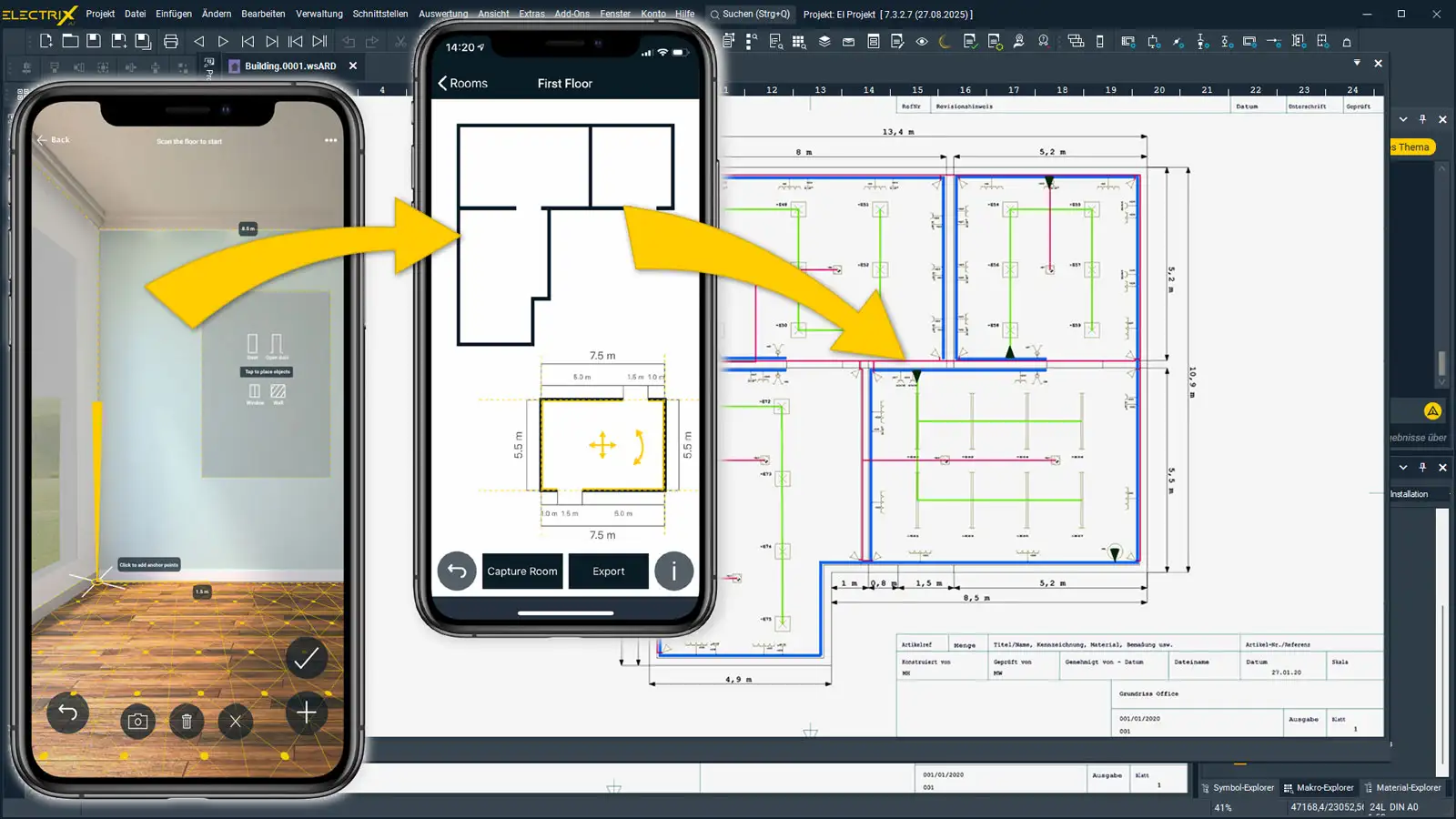Close the upper right panel
Image resolution: width=1456 pixels, height=819 pixels.
[1442, 119]
